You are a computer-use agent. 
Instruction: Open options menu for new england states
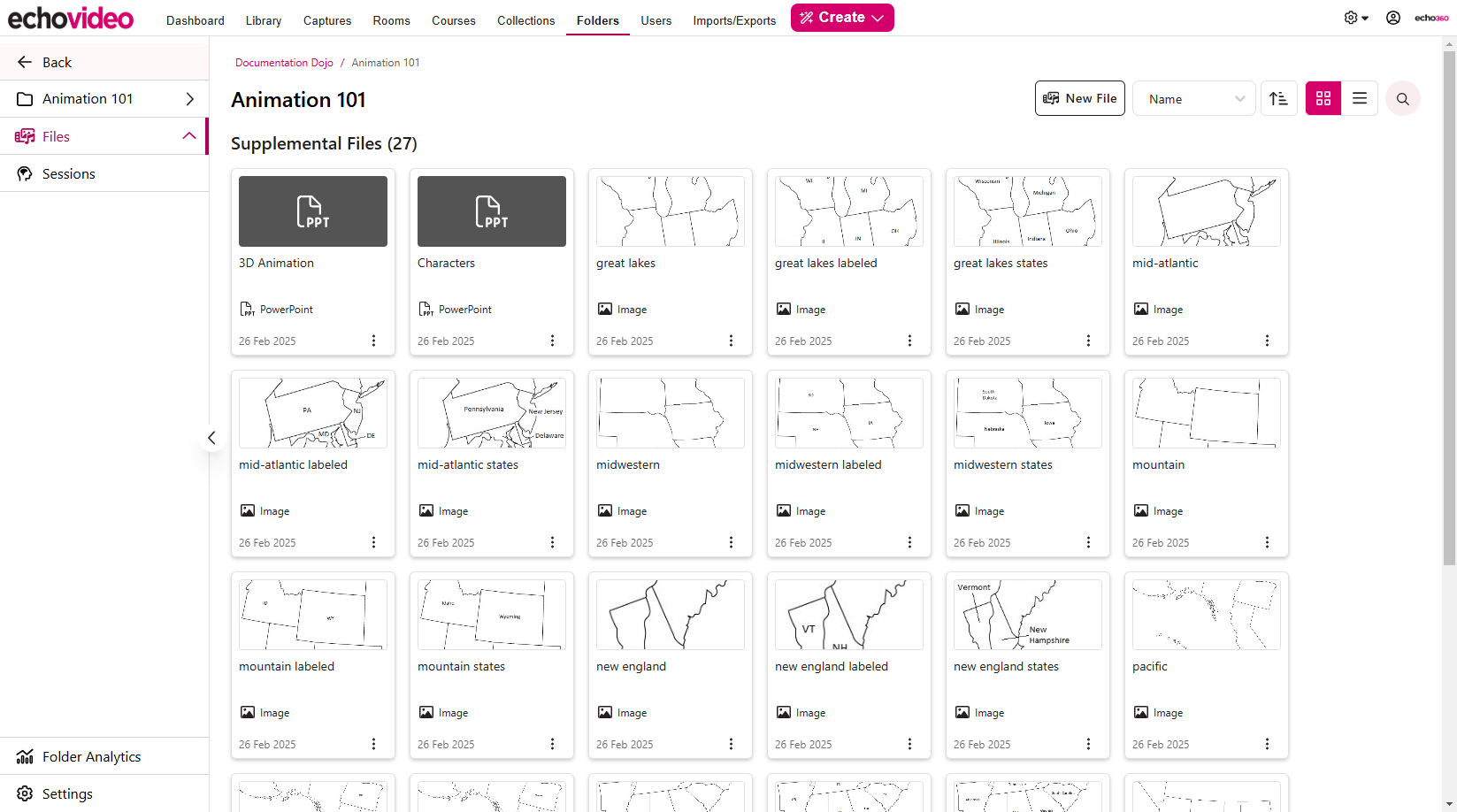point(1088,744)
